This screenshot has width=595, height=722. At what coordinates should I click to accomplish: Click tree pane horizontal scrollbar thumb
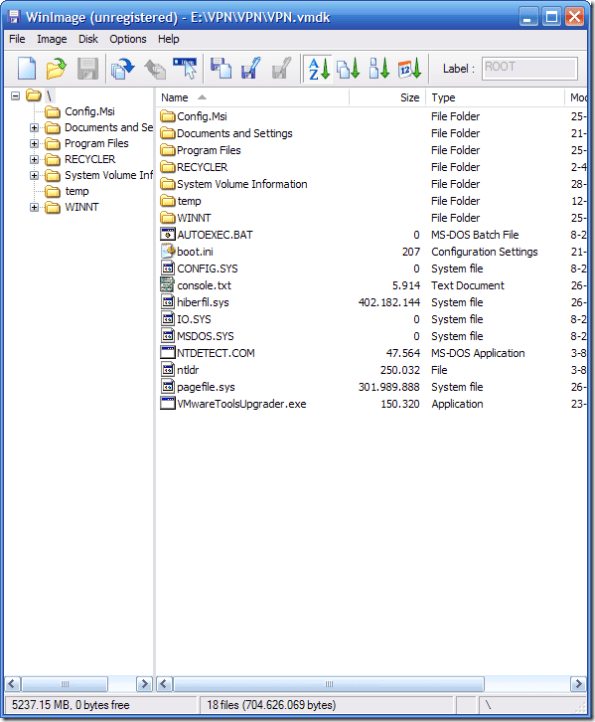pyautogui.click(x=64, y=684)
